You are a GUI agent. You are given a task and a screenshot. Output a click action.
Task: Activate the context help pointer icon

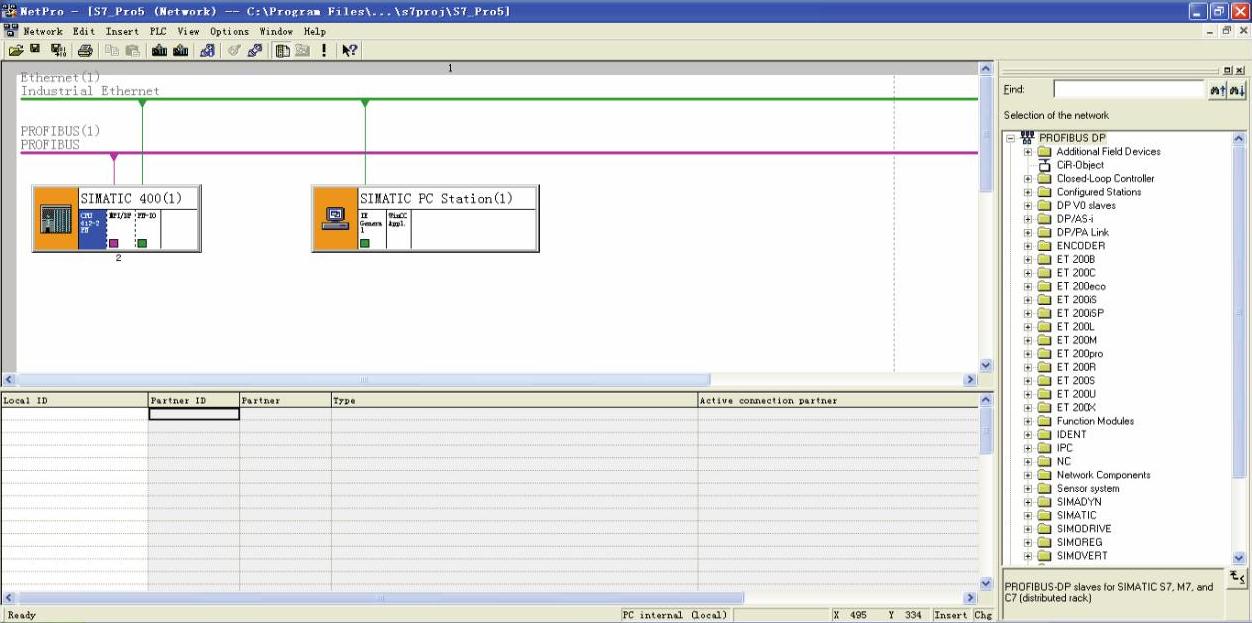click(349, 50)
